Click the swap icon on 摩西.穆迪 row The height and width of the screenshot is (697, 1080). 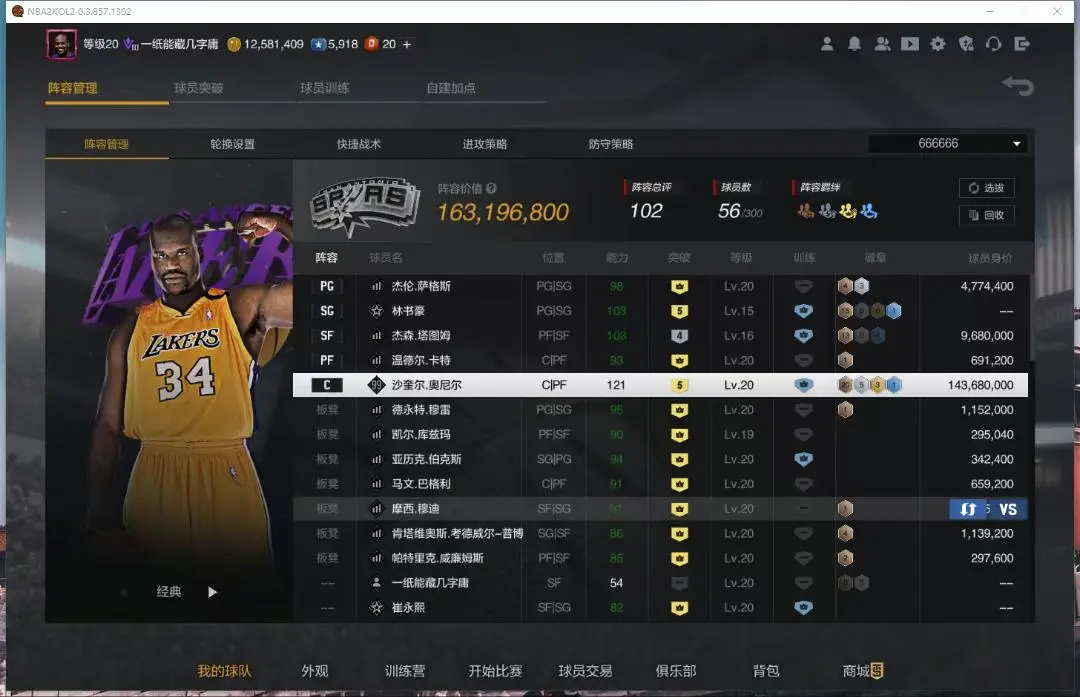coord(967,509)
